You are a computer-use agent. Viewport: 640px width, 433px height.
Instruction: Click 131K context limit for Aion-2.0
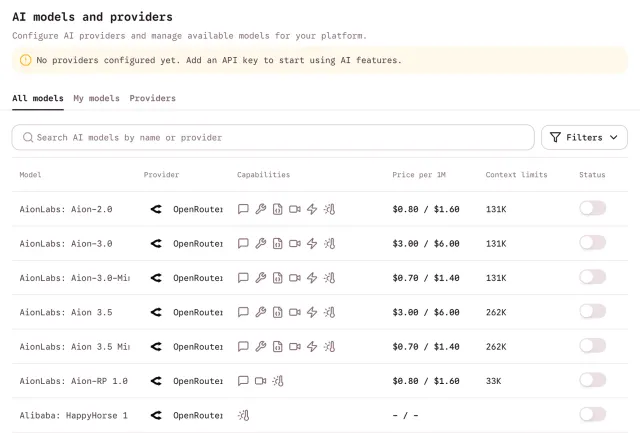496,209
